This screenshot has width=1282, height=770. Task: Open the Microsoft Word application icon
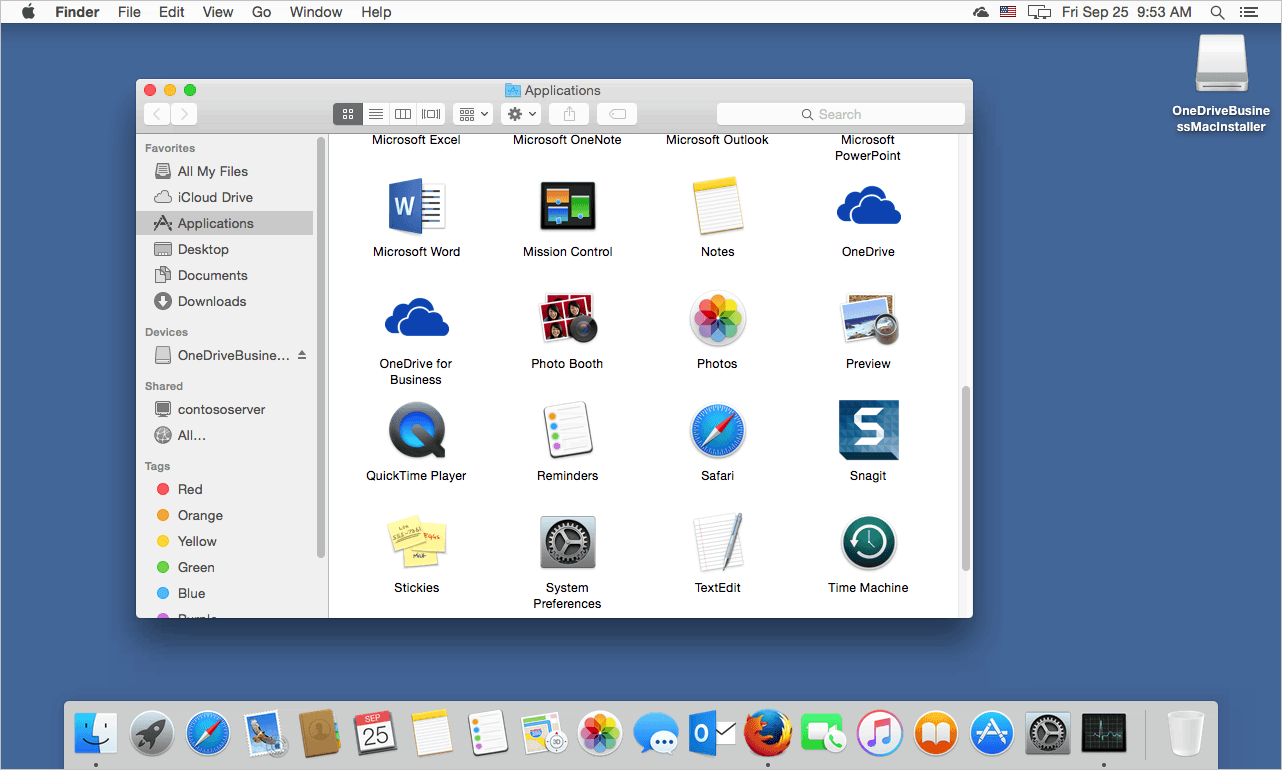coord(416,207)
